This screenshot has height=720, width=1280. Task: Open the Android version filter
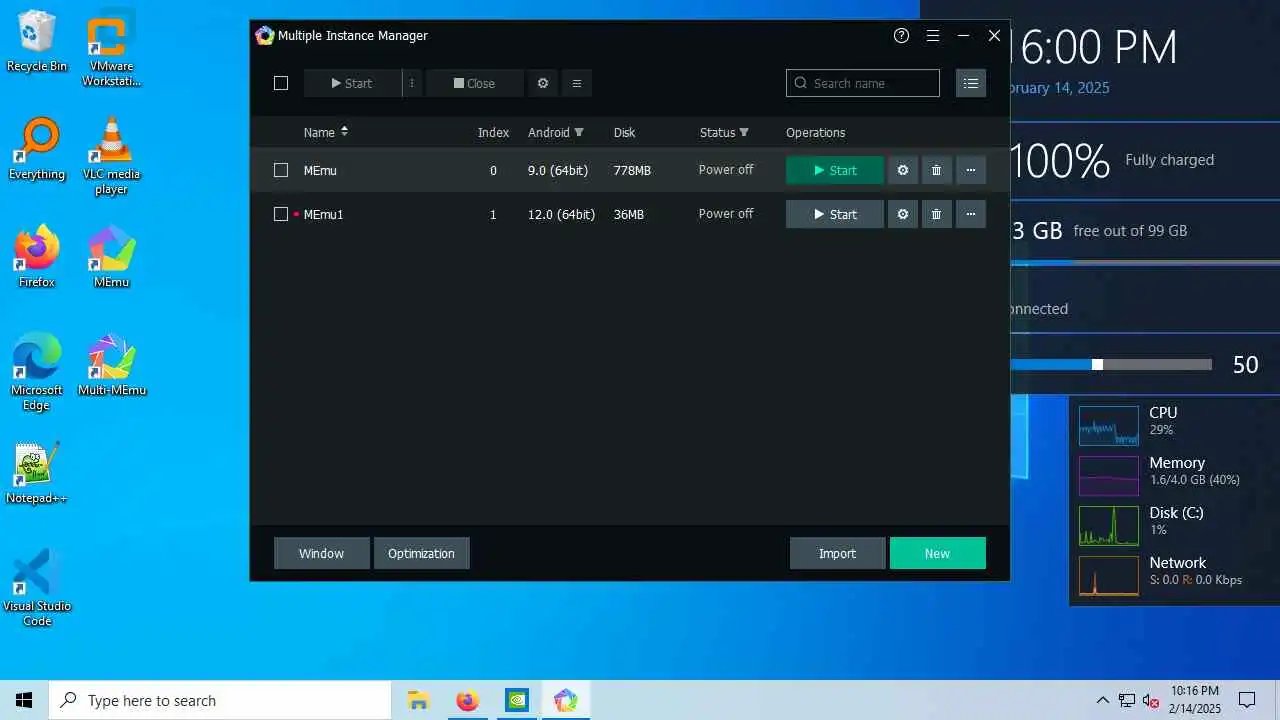click(579, 132)
